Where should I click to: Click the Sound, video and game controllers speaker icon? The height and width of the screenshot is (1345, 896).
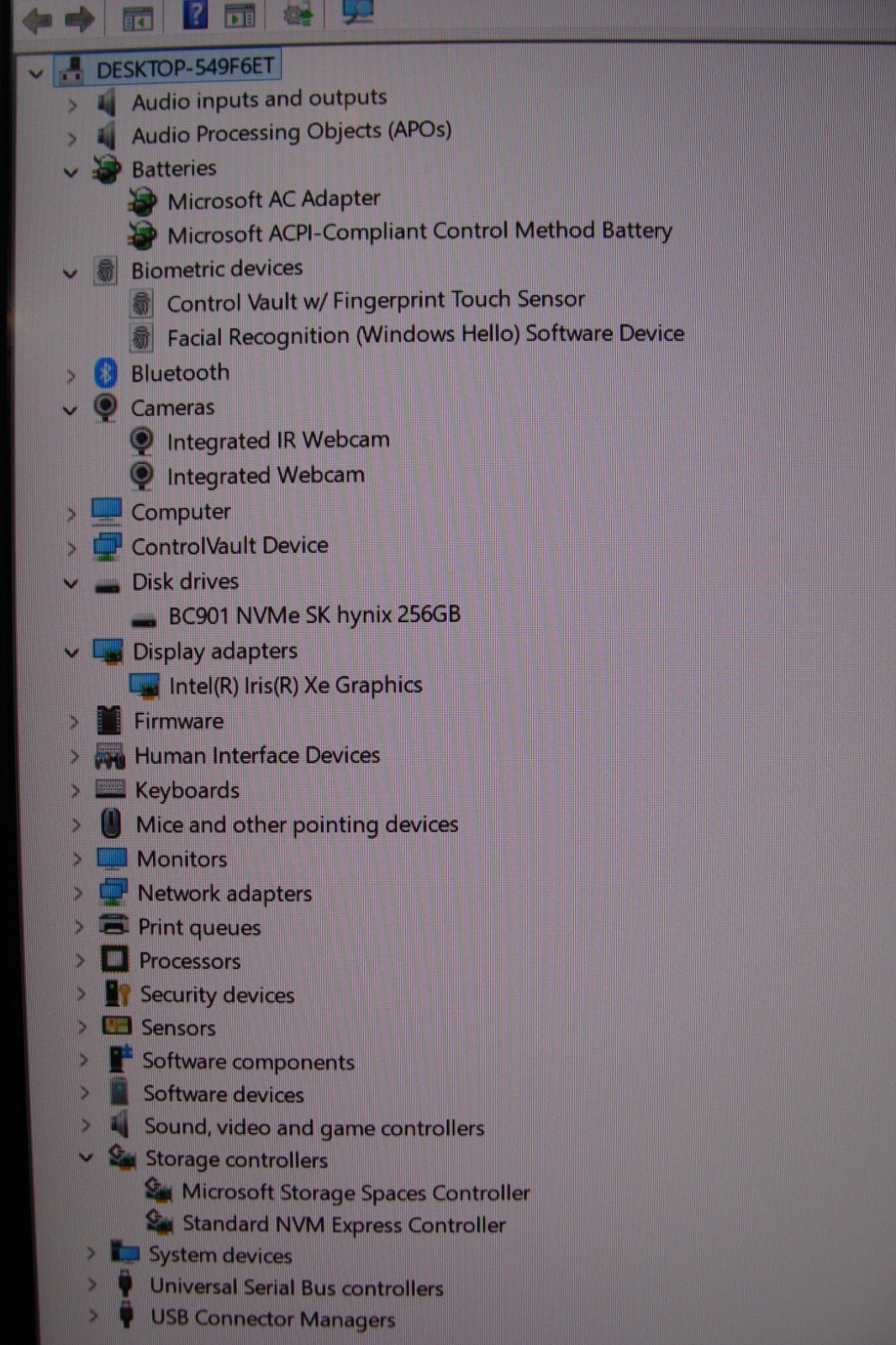[x=120, y=1124]
